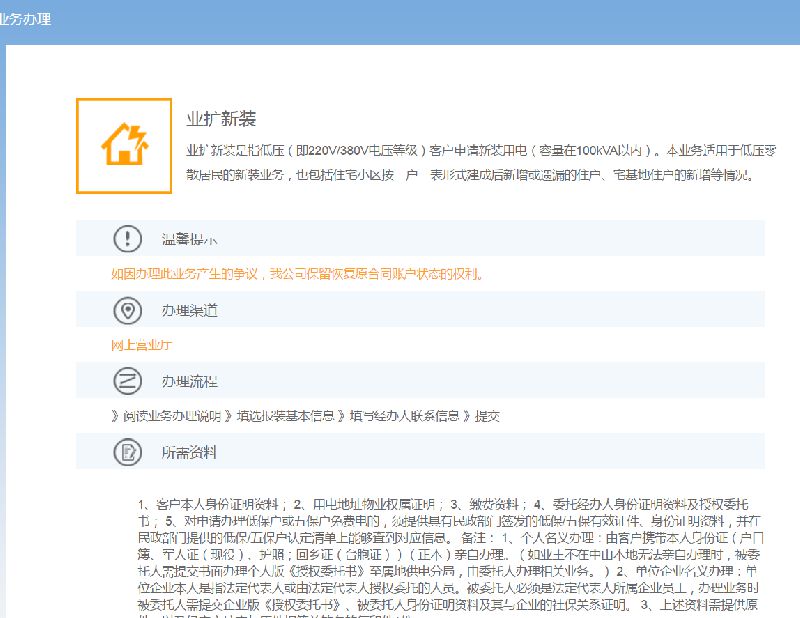Image resolution: width=800 pixels, height=618 pixels.
Task: Click the 办理流程 section label
Action: coord(190,381)
